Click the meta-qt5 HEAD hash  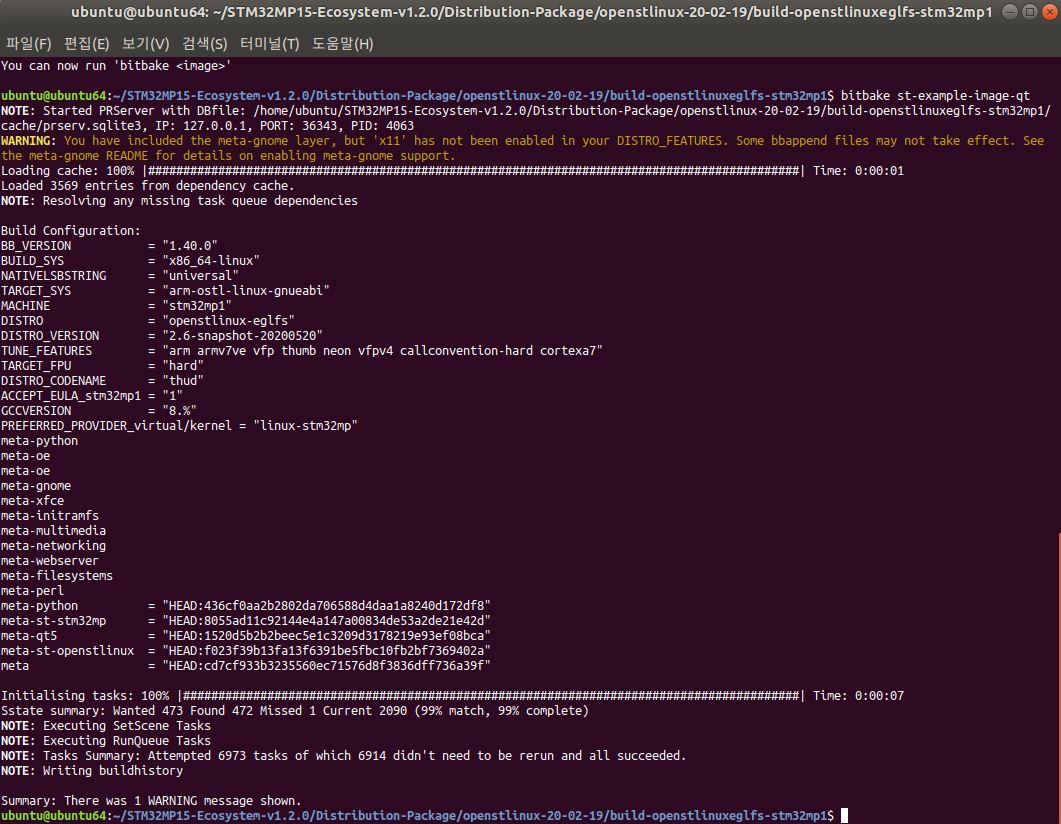tap(326, 635)
